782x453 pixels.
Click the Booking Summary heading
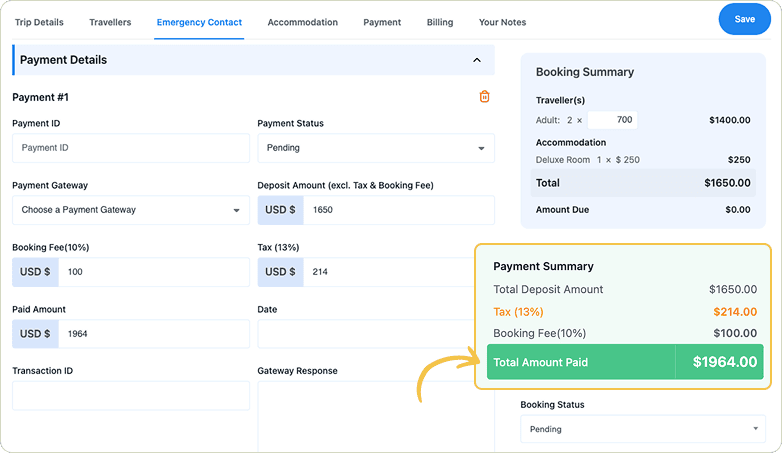click(x=585, y=72)
